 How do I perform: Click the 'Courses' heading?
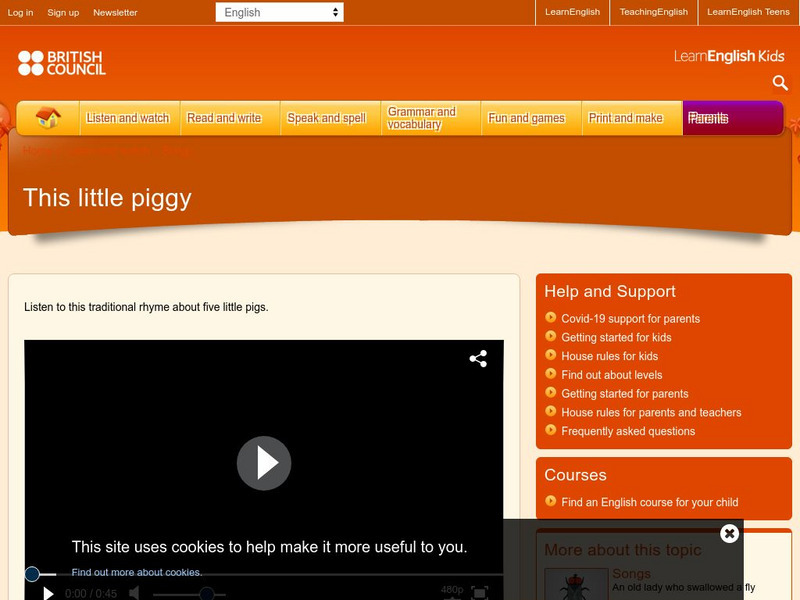pyautogui.click(x=576, y=475)
